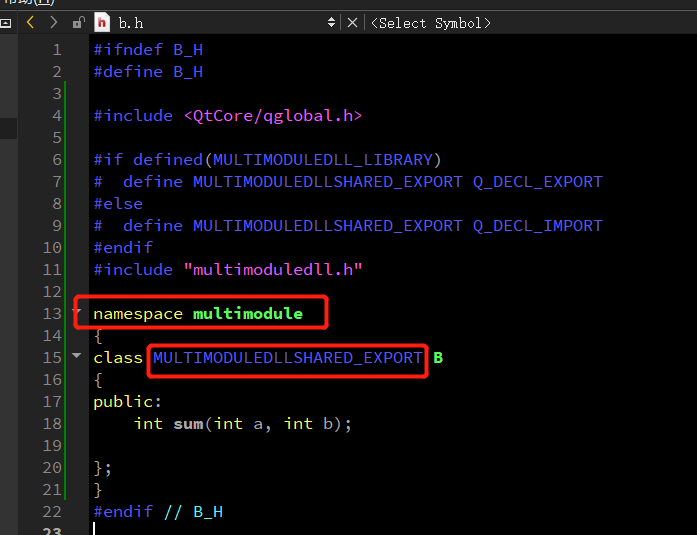Image resolution: width=697 pixels, height=535 pixels.
Task: Open the b.h file selector dropdown
Action: 331,22
